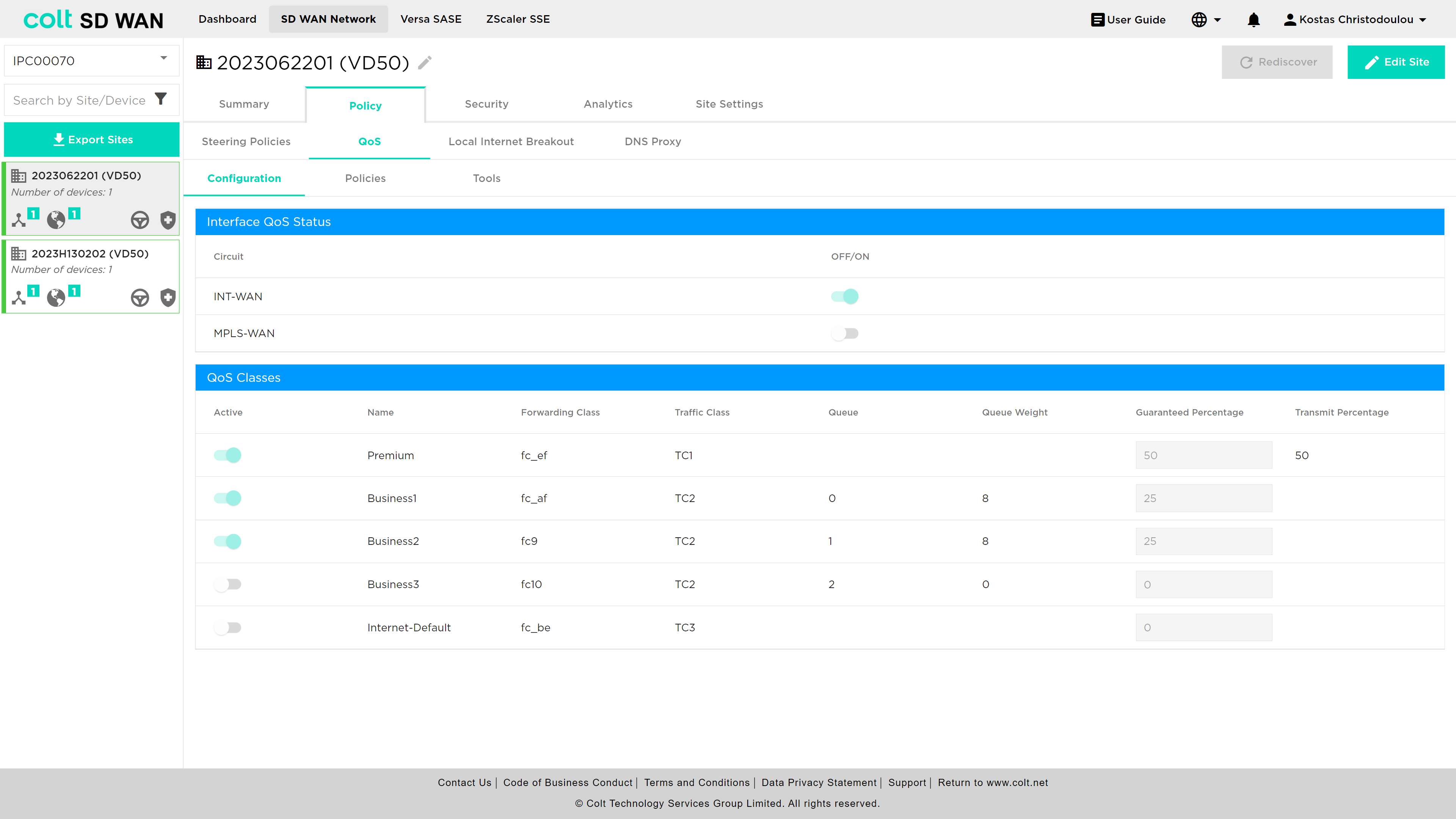This screenshot has height=819, width=1456.
Task: Open the Support footer link
Action: (x=907, y=783)
